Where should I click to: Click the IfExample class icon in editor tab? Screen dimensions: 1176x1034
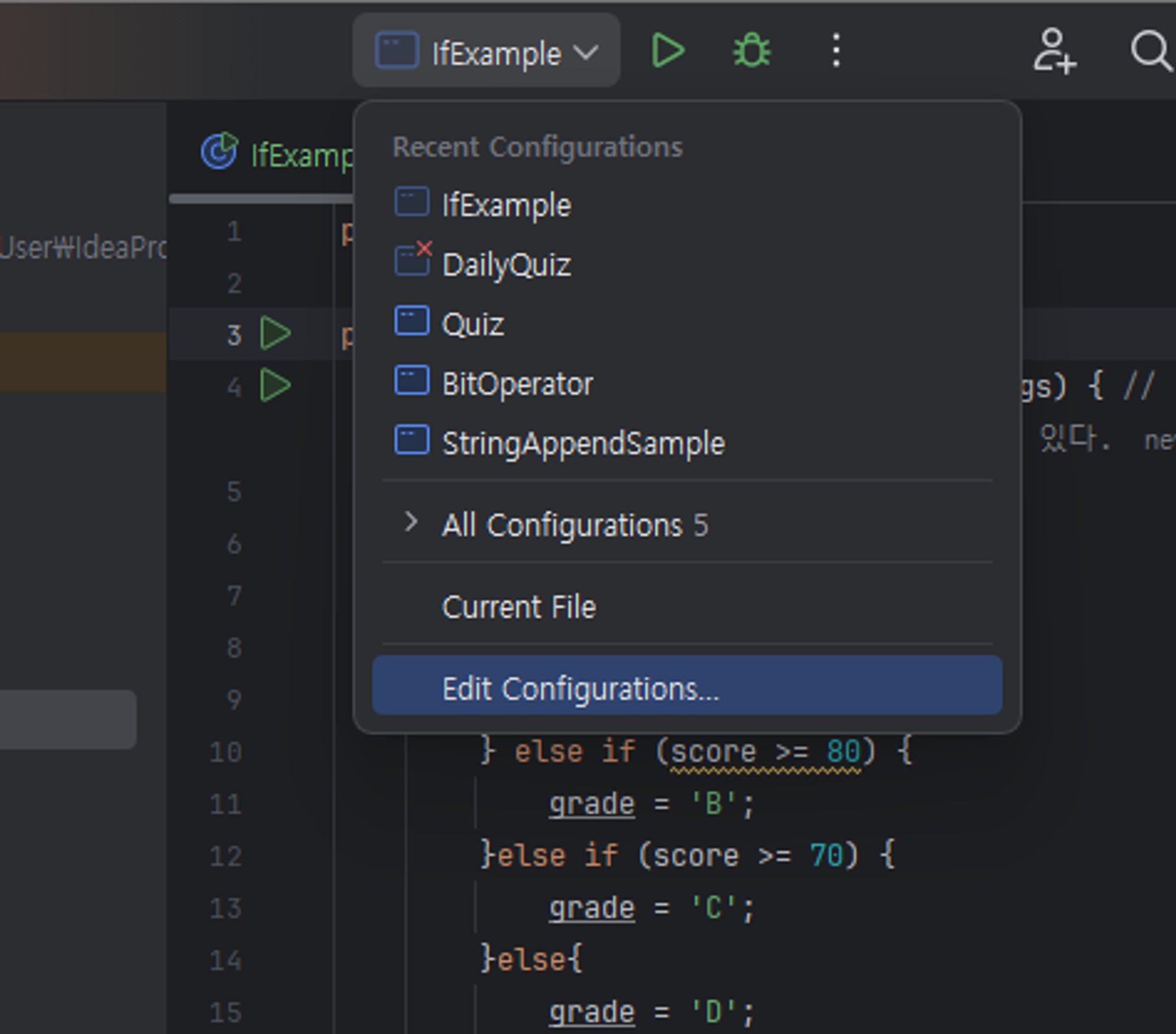pos(219,152)
